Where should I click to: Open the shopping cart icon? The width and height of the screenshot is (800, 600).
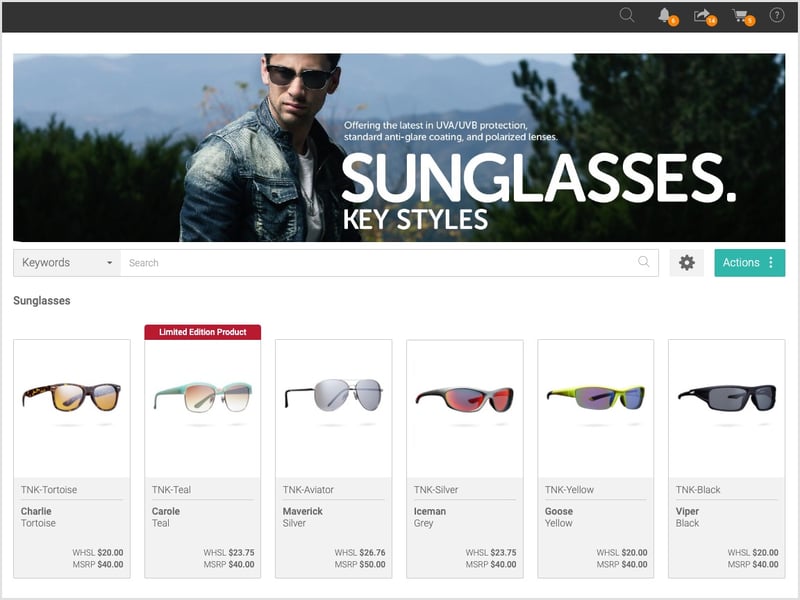tap(739, 15)
